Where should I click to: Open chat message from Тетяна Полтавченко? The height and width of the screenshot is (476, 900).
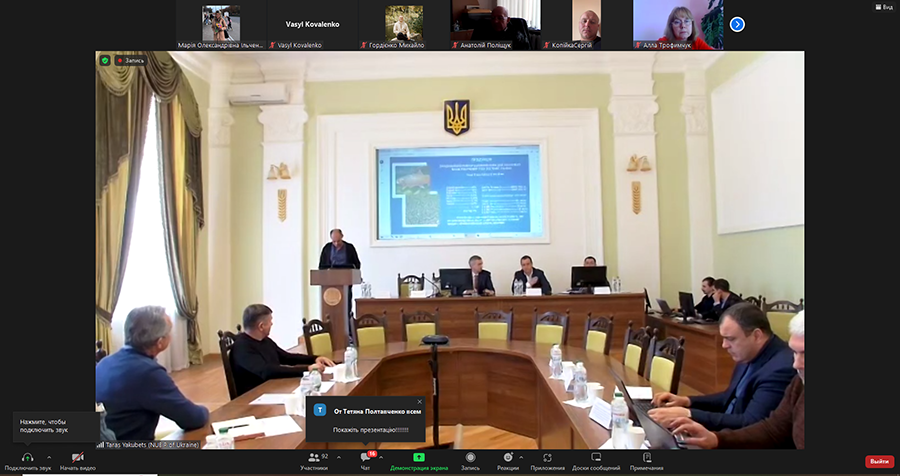366,420
